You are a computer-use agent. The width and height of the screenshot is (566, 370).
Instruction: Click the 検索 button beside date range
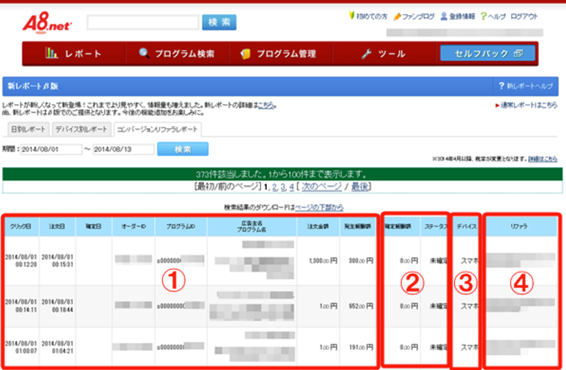[x=183, y=149]
